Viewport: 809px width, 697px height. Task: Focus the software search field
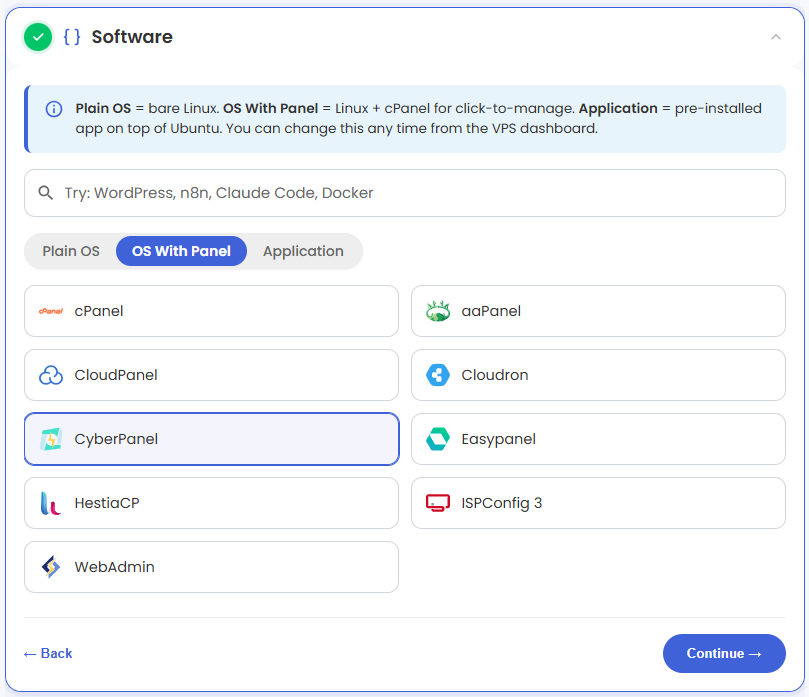pos(405,193)
